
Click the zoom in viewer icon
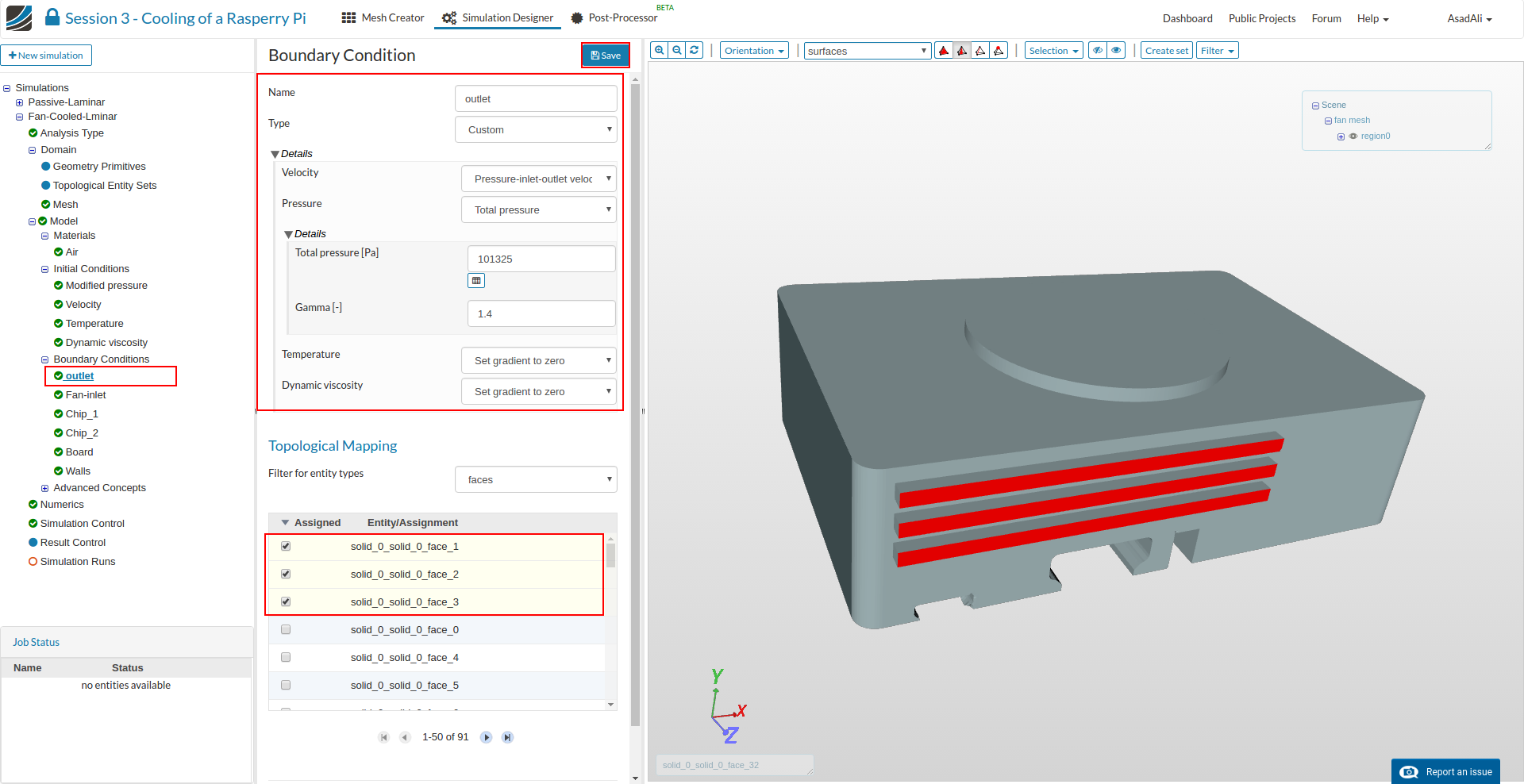pos(659,50)
